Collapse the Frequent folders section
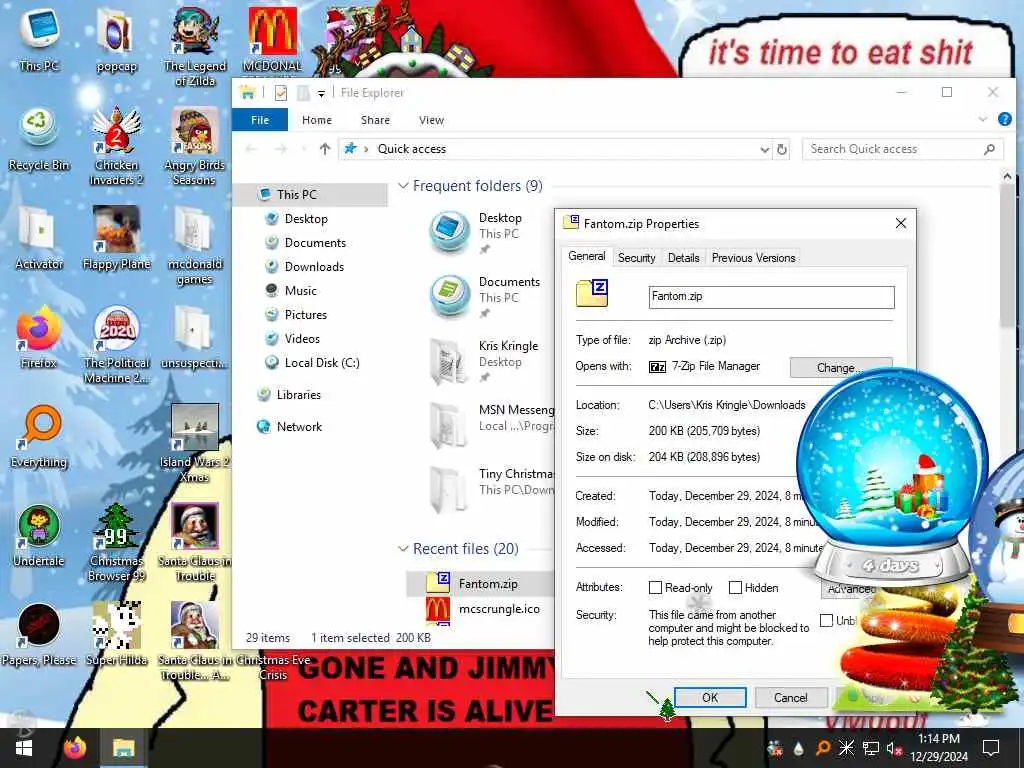1024x768 pixels. (404, 186)
